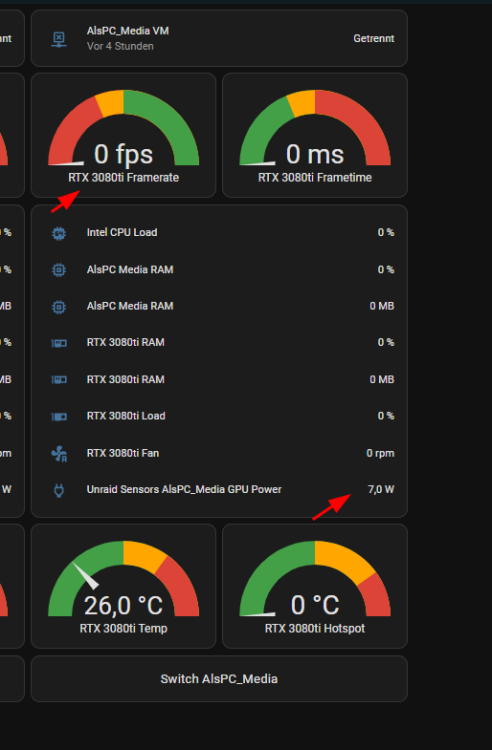Click the 0 % value of RTX 3080ti Load
492x750 pixels.
386,416
